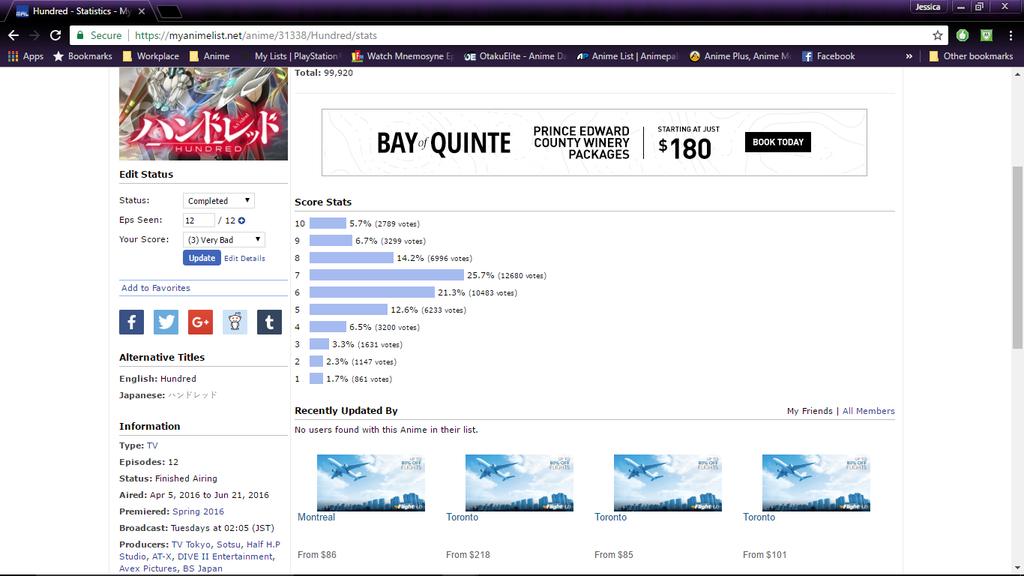Close the Hundred - Statistics tab
Viewport: 1024px width, 576px height.
(141, 11)
